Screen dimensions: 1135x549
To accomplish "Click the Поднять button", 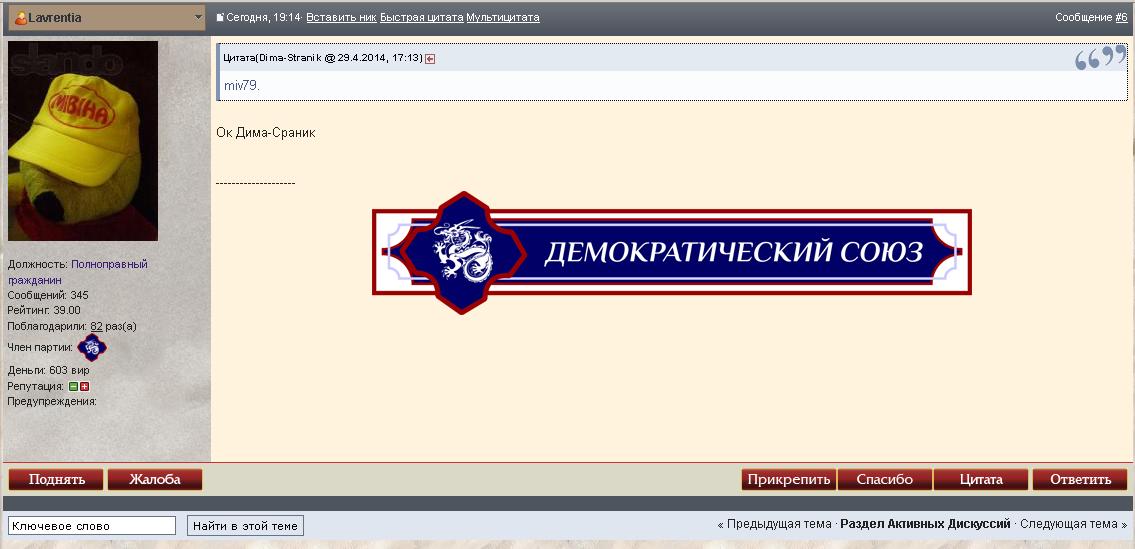I will [56, 479].
